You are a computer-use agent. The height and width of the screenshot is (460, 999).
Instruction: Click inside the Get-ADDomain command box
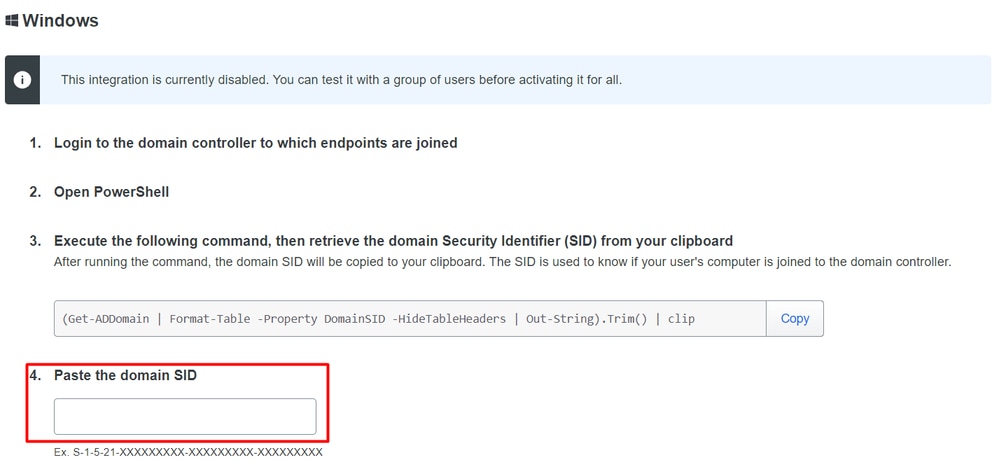point(410,319)
